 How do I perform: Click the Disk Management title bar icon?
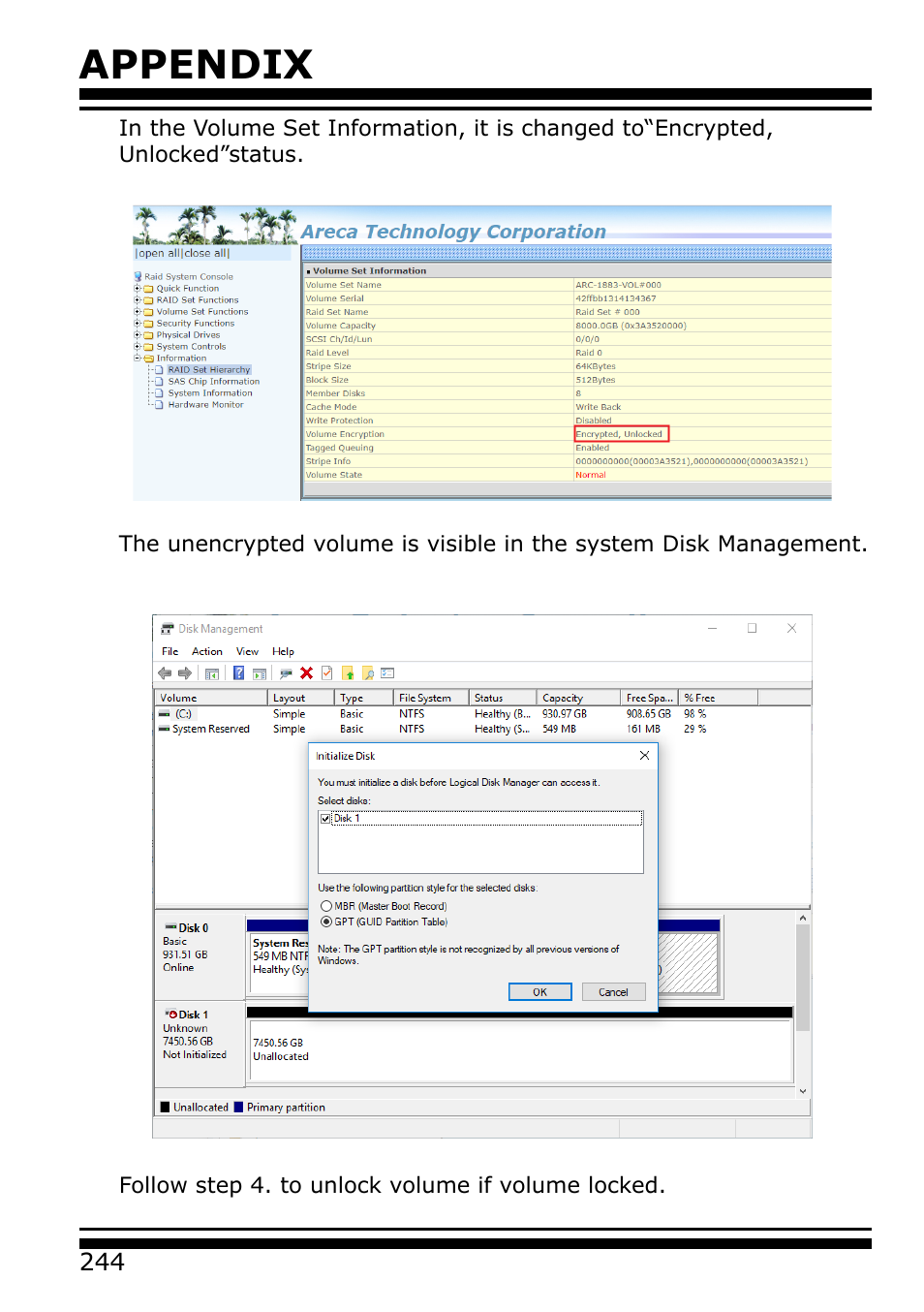pyautogui.click(x=168, y=629)
